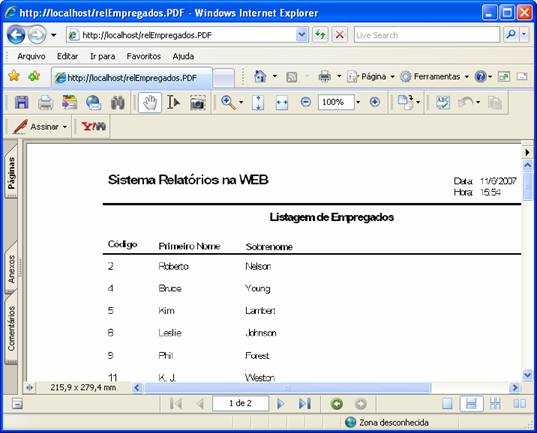
Task: Open the binoculars Search tool
Action: coord(118,102)
